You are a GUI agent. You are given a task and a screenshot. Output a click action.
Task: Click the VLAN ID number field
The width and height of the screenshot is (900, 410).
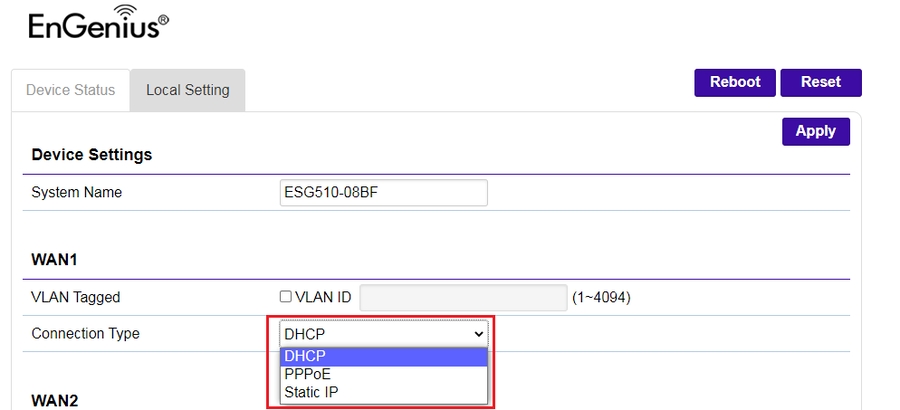463,297
